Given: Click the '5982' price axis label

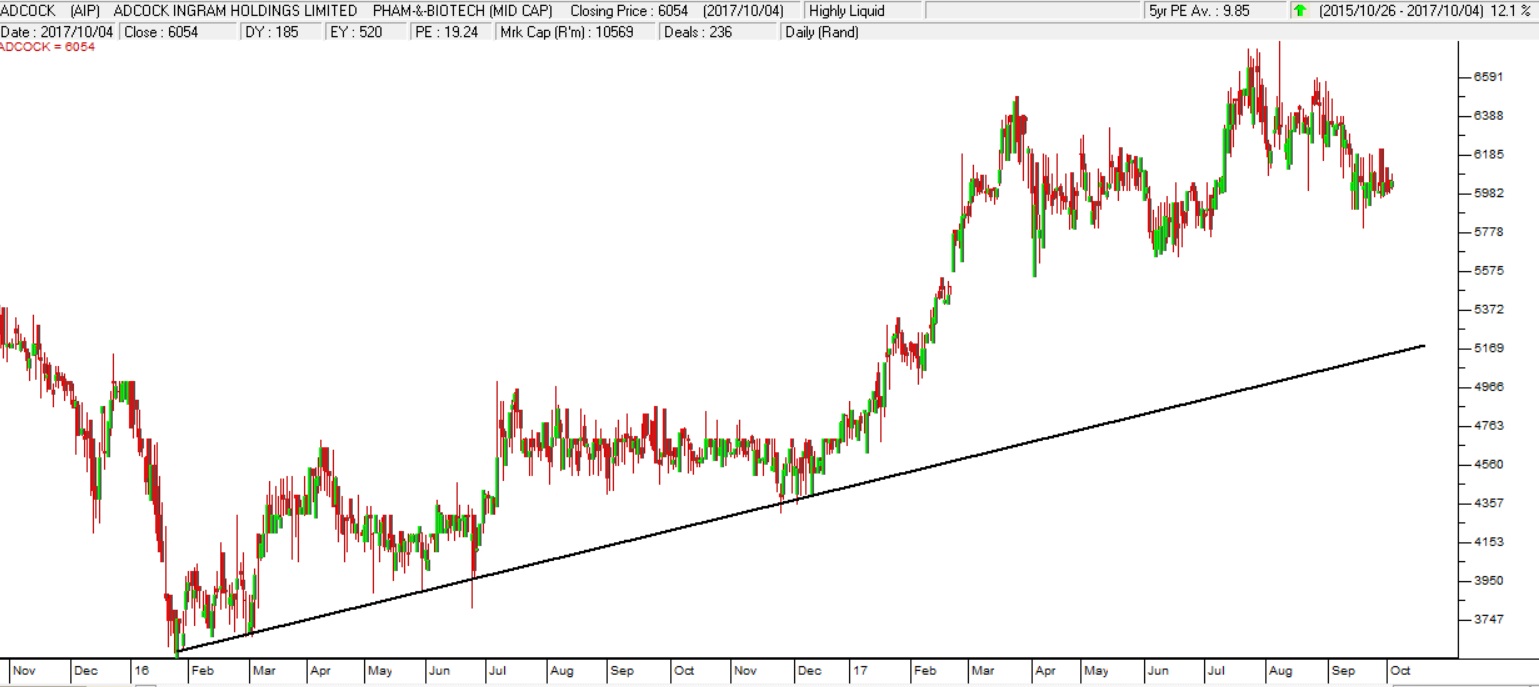Looking at the screenshot, I should (1488, 193).
